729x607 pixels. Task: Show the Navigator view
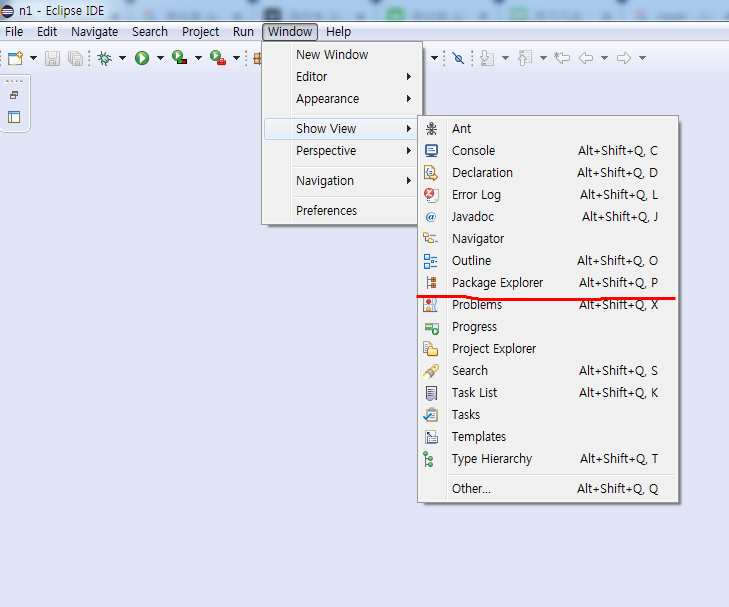point(548,238)
